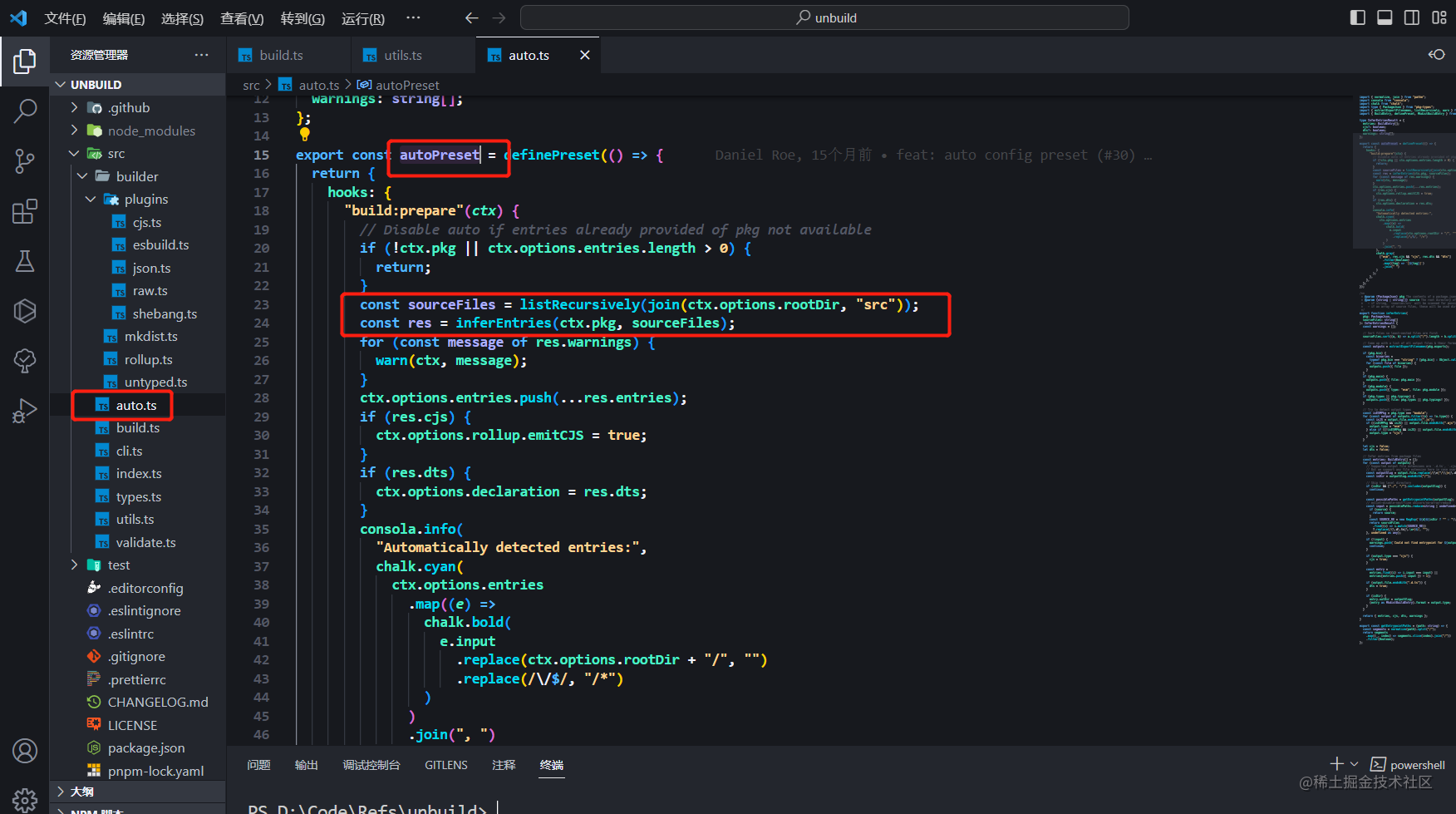The image size is (1456, 814).
Task: Collapse the UNBUILD root folder
Action: tap(138, 85)
